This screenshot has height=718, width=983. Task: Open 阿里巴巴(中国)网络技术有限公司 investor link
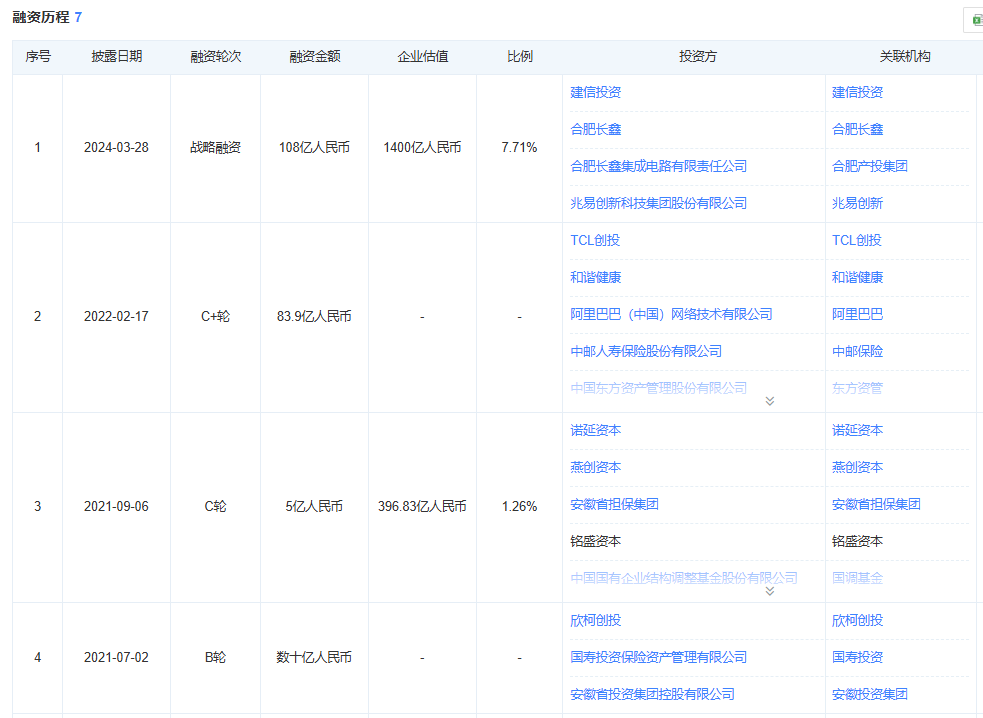pos(671,314)
